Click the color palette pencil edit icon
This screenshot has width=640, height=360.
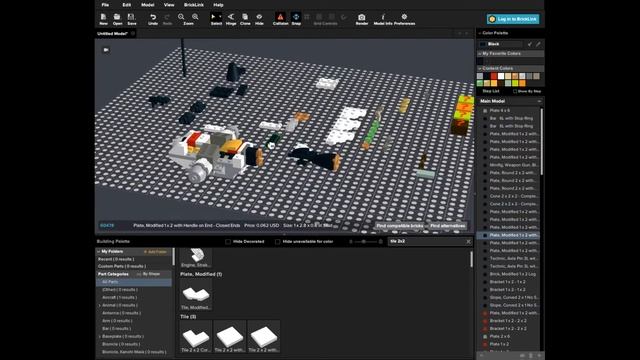pyautogui.click(x=538, y=44)
